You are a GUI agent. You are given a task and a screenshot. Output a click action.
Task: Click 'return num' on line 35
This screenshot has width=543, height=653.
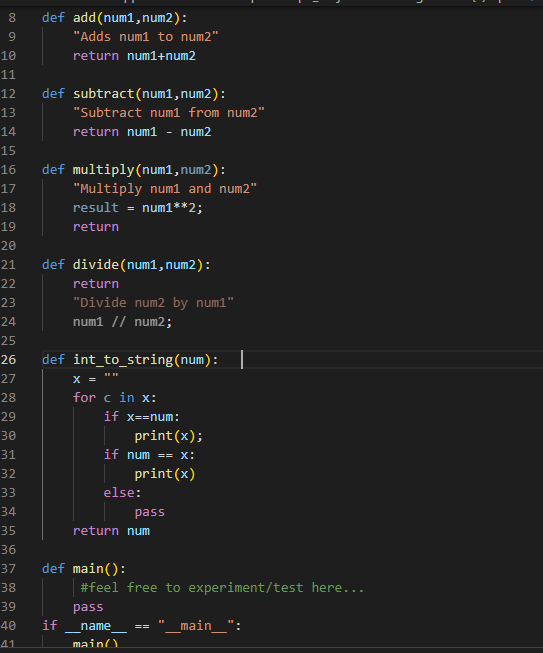pyautogui.click(x=111, y=531)
